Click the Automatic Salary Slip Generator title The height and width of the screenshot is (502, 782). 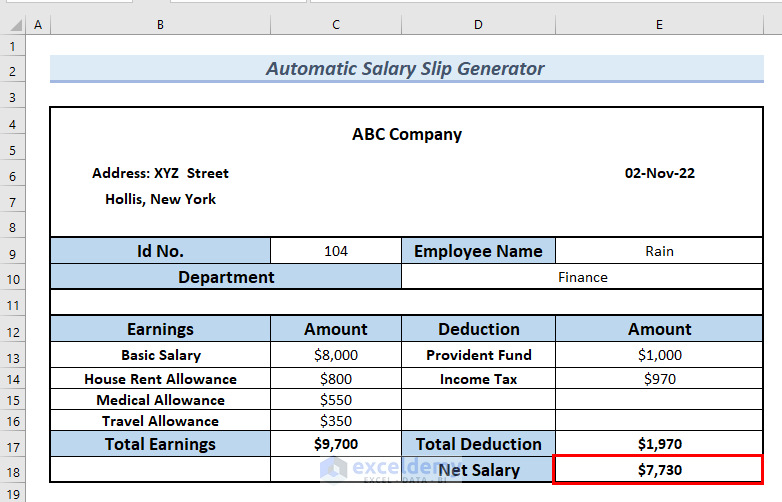(x=406, y=68)
